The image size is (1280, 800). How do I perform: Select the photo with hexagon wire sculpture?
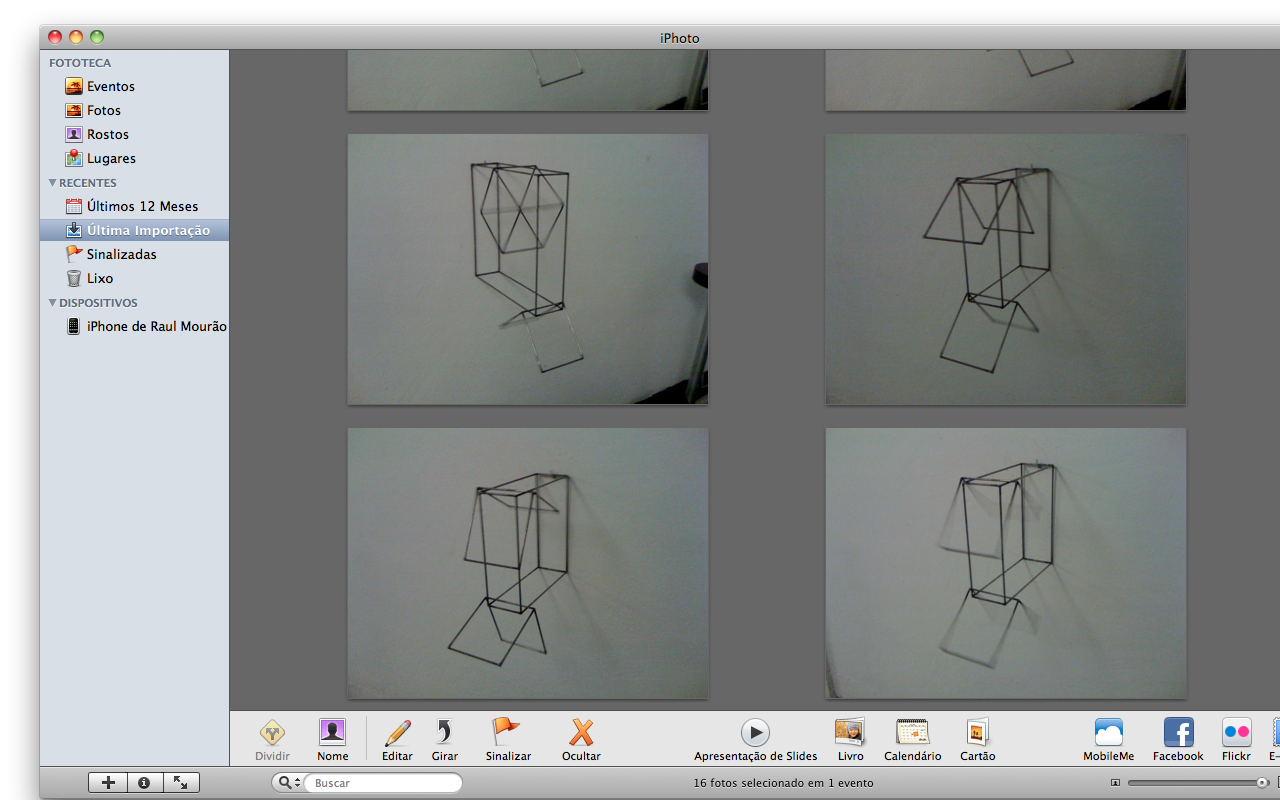[528, 269]
